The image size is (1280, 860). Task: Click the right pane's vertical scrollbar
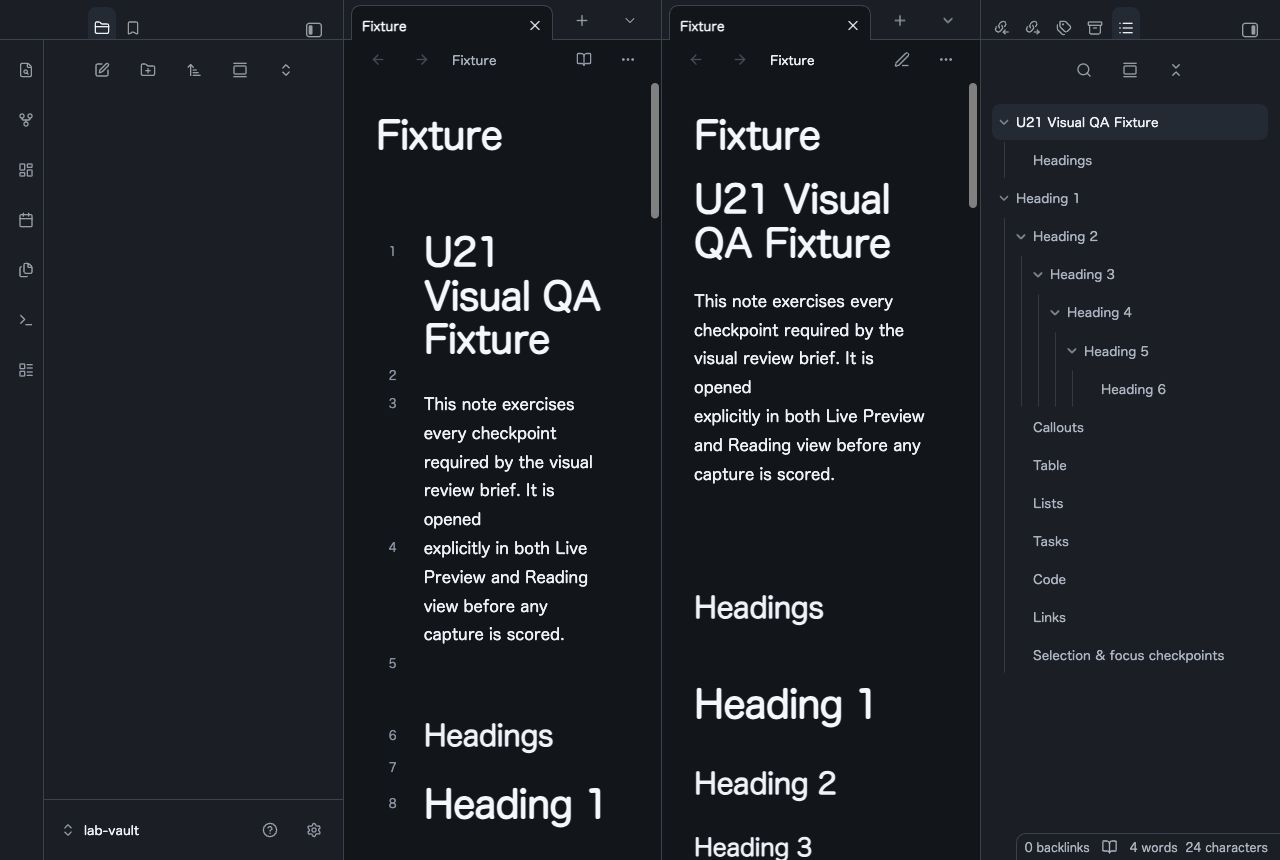click(973, 146)
